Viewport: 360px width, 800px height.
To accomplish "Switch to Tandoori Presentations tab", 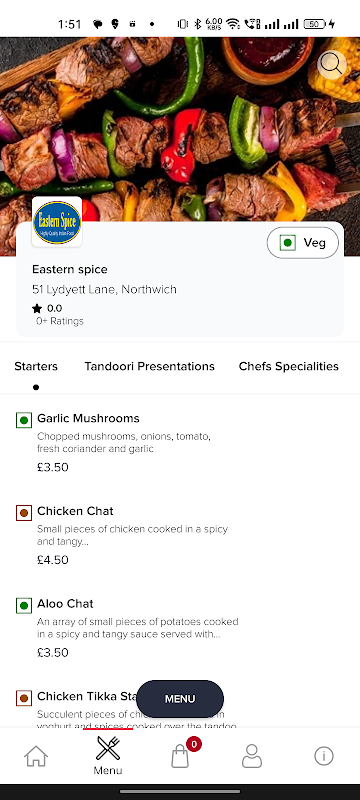I will (149, 366).
